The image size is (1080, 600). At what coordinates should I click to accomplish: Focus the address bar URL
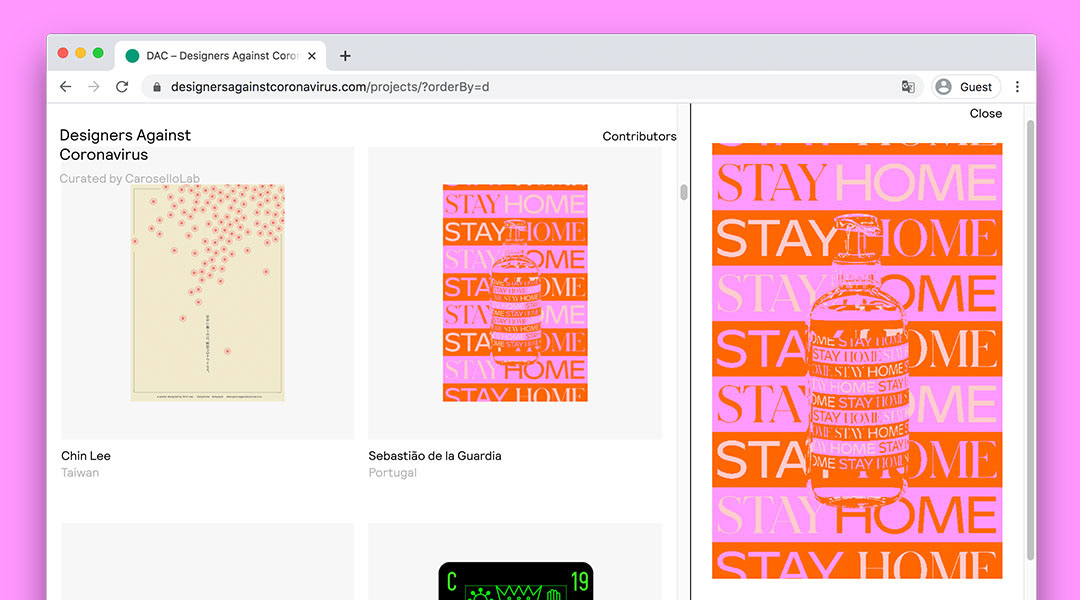[330, 87]
